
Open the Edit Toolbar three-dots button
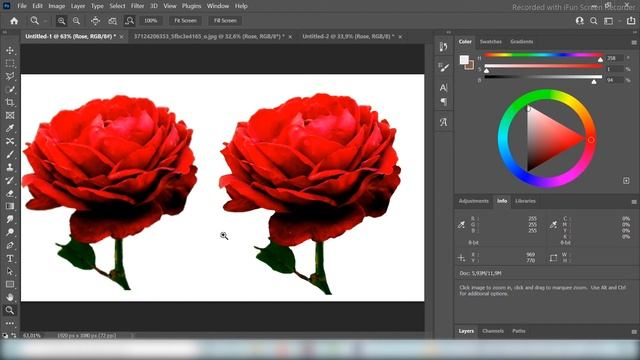click(x=10, y=323)
